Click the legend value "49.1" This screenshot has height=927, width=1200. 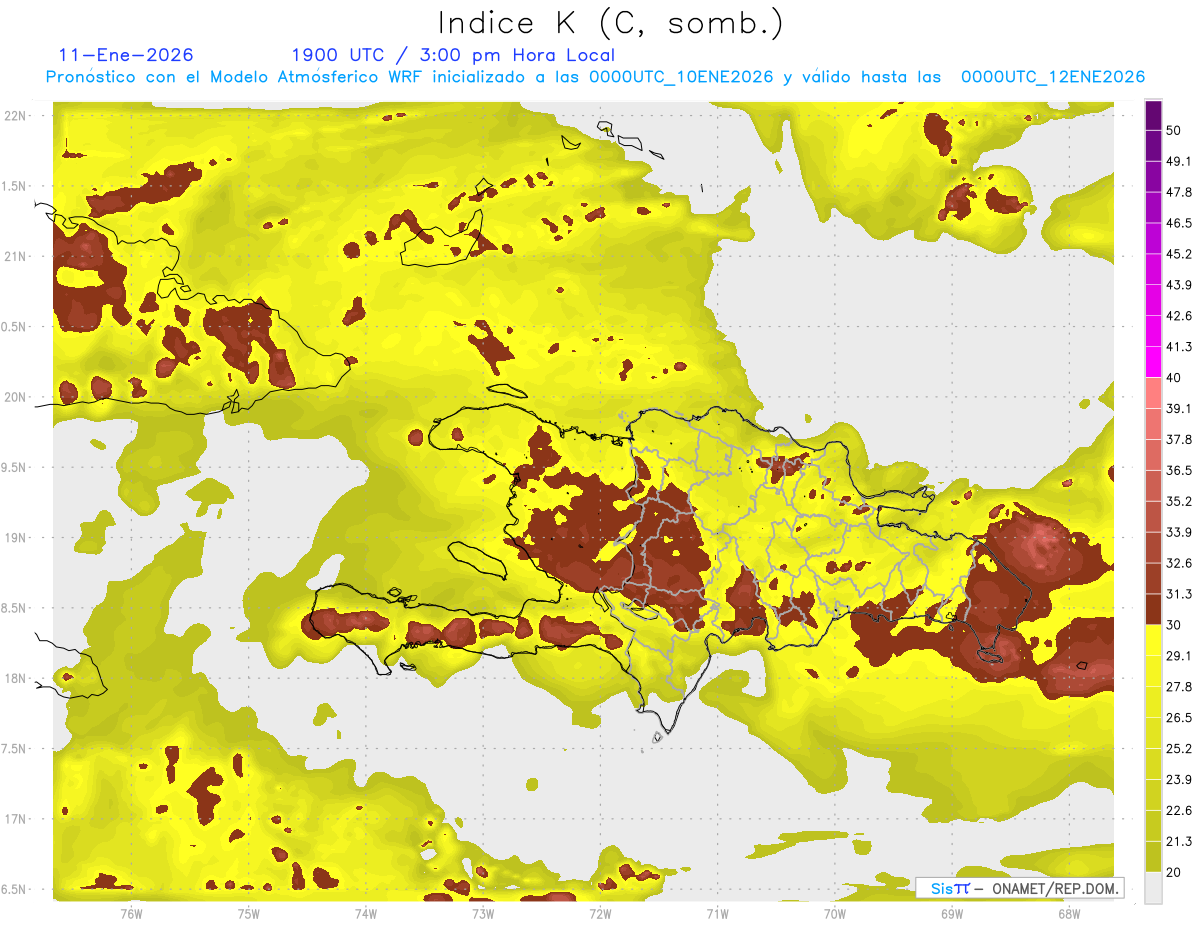1178,161
